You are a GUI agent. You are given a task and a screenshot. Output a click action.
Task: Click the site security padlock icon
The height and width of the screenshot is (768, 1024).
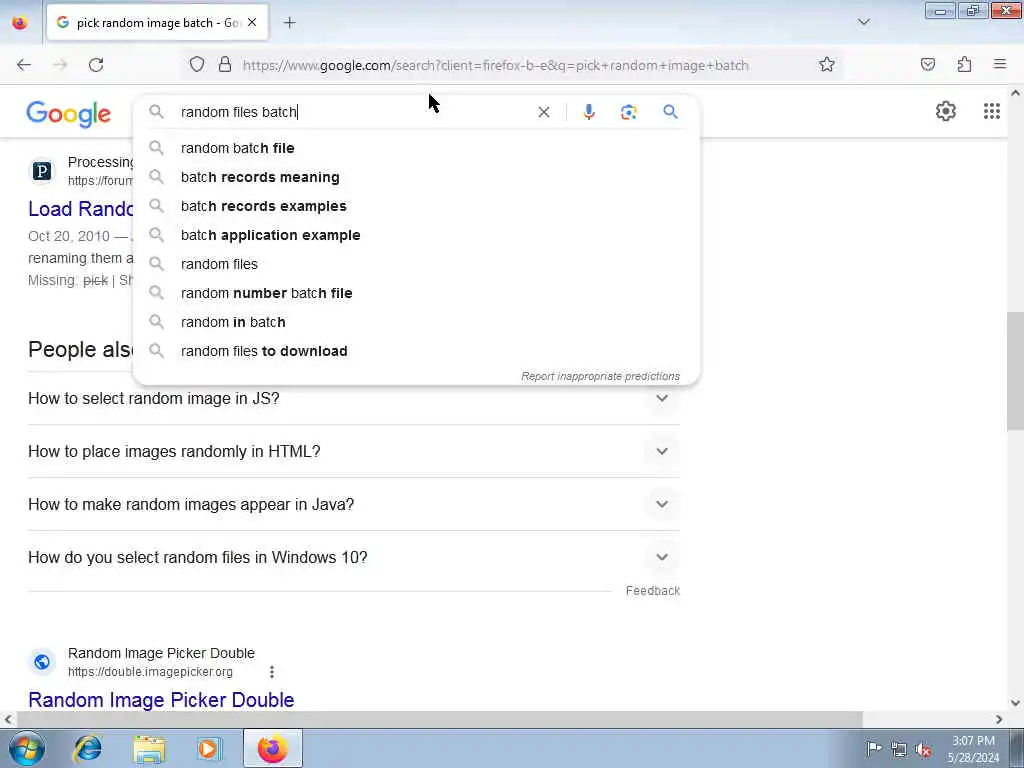click(x=225, y=65)
